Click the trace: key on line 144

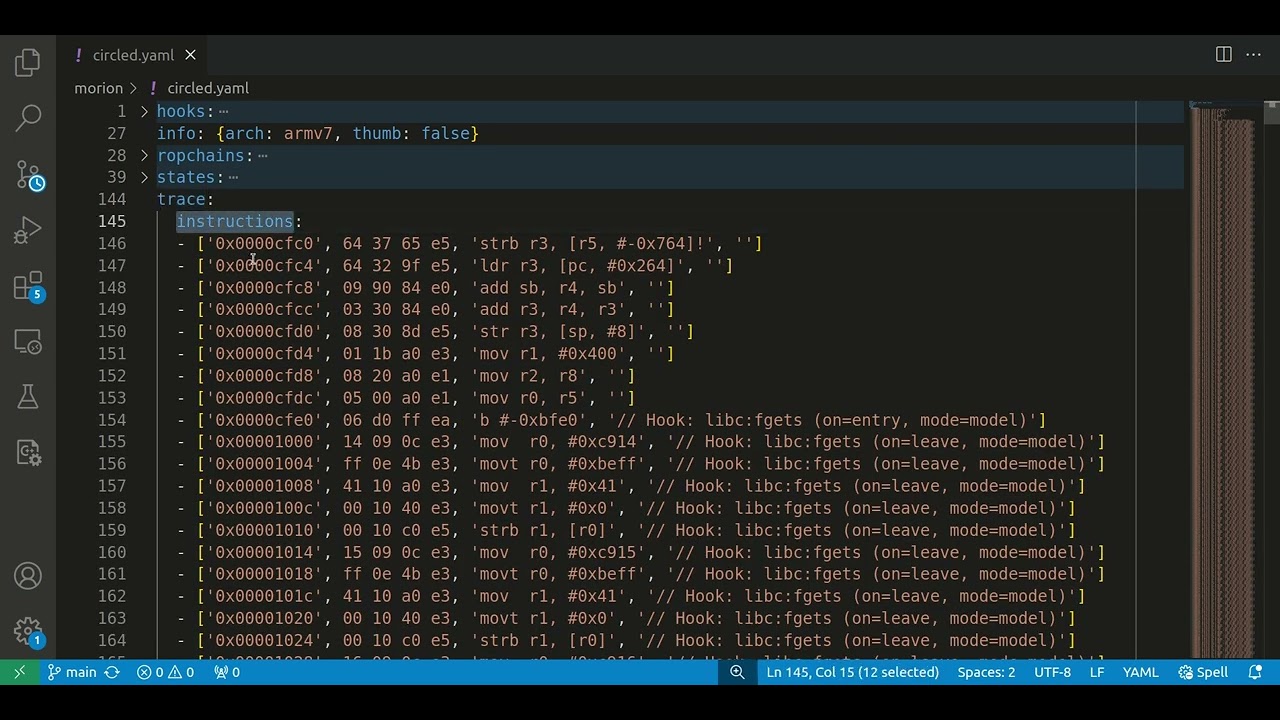[186, 199]
